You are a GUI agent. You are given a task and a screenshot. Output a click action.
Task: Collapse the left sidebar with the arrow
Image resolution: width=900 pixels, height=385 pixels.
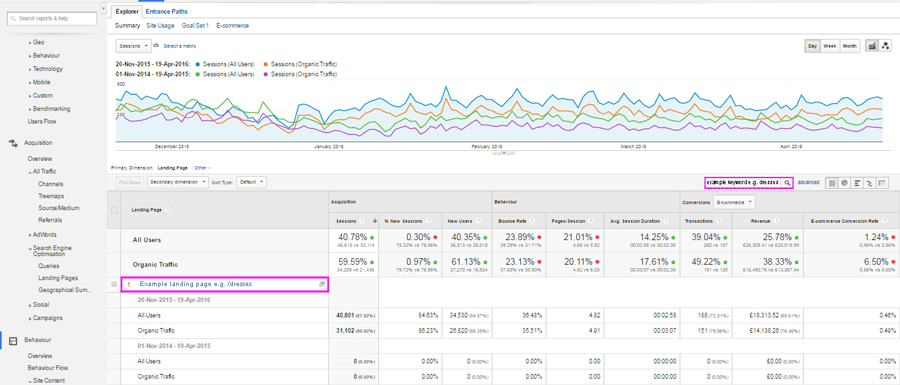pos(103,9)
